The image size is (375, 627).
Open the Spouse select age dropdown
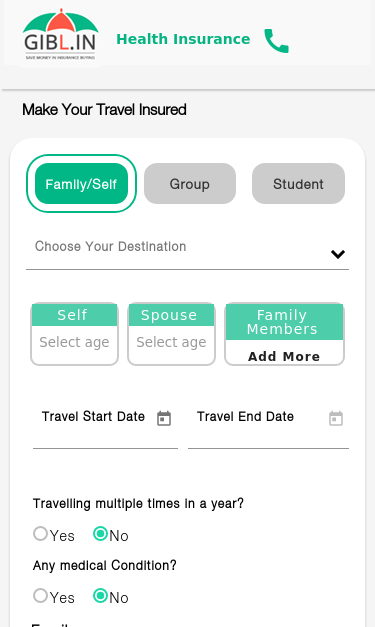pyautogui.click(x=172, y=343)
